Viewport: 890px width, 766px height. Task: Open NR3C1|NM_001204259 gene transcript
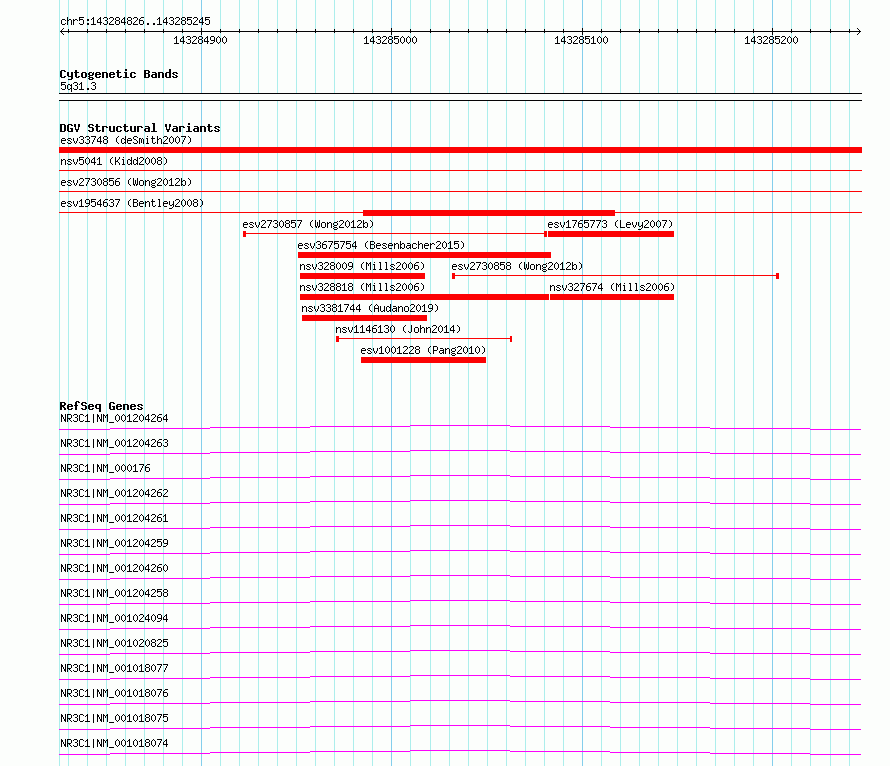tap(114, 543)
